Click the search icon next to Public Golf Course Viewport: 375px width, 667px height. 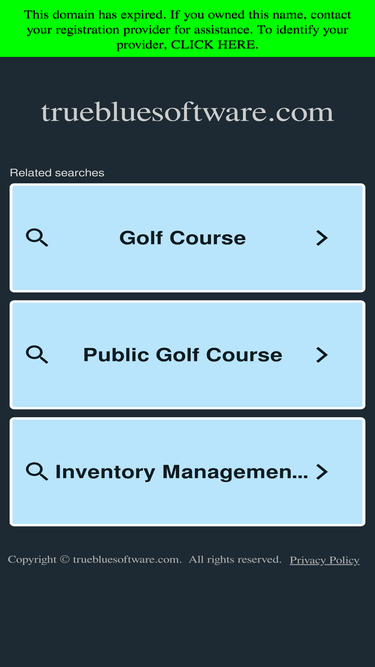click(x=37, y=355)
